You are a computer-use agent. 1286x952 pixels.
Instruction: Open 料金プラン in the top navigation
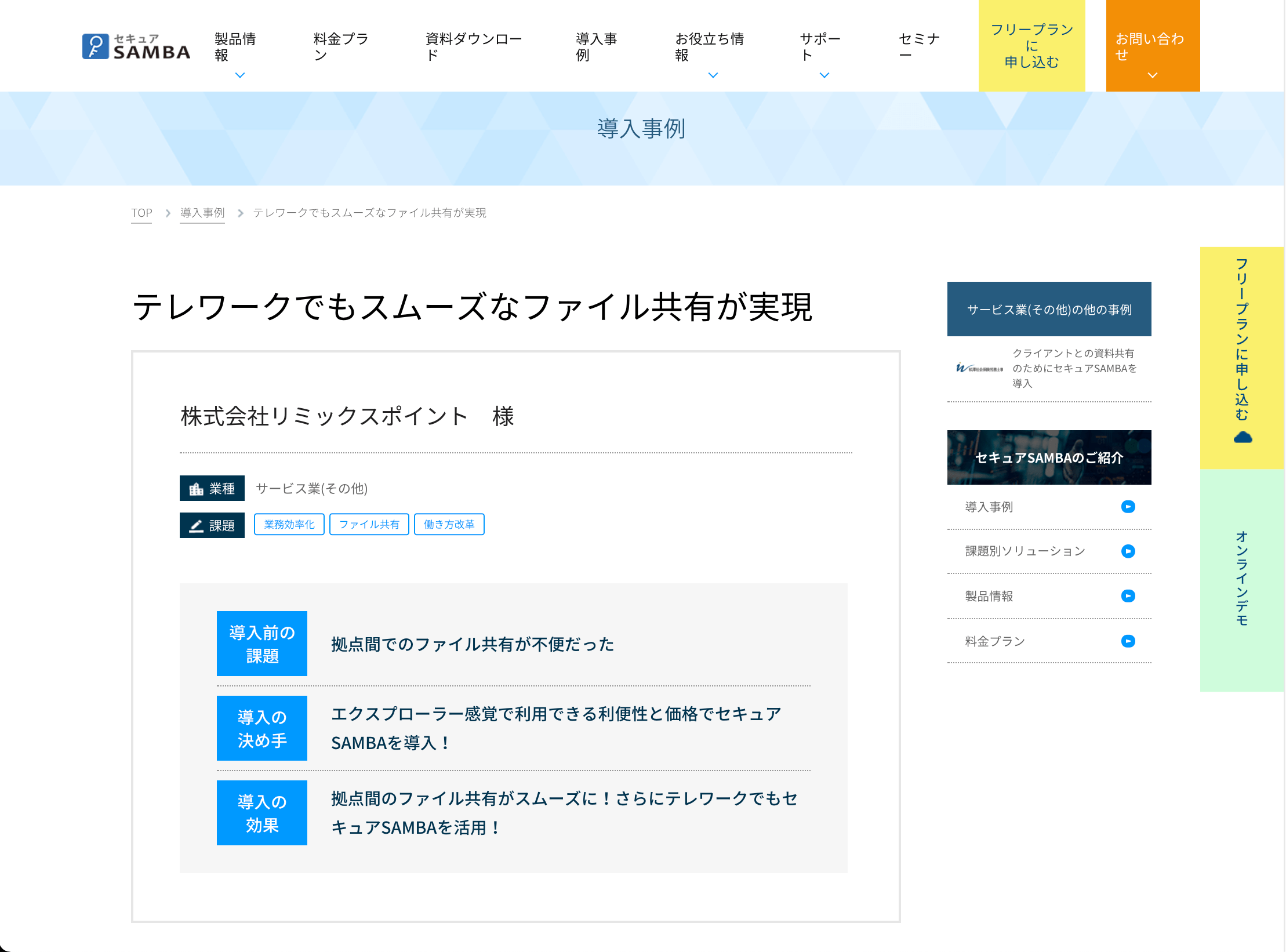pyautogui.click(x=341, y=47)
